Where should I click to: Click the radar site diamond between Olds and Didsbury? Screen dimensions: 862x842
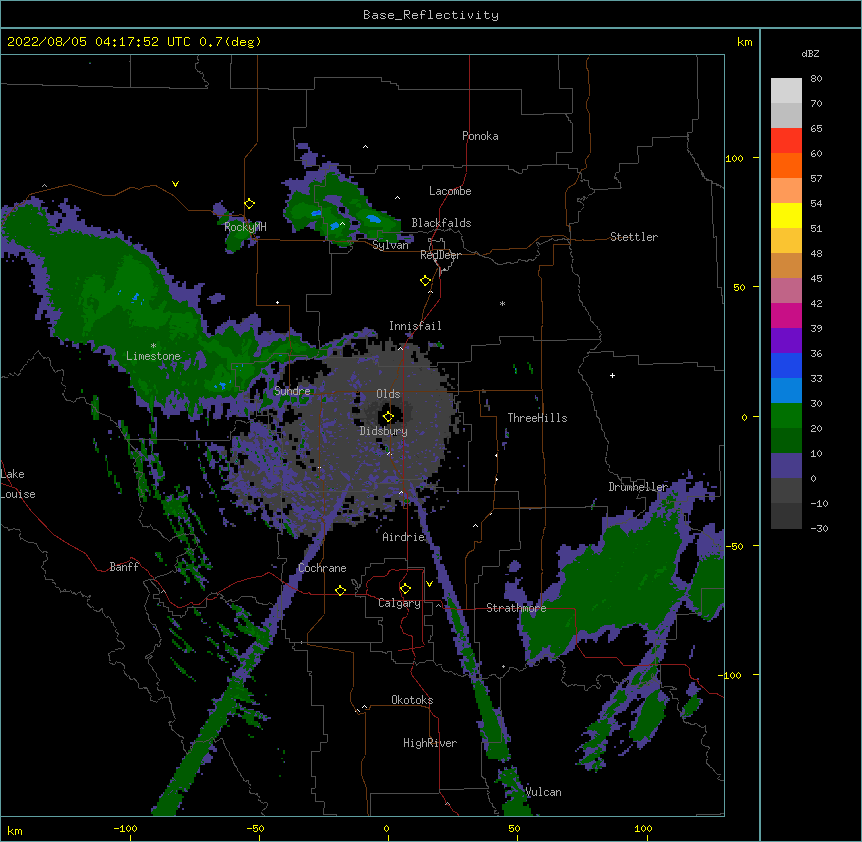[388, 417]
